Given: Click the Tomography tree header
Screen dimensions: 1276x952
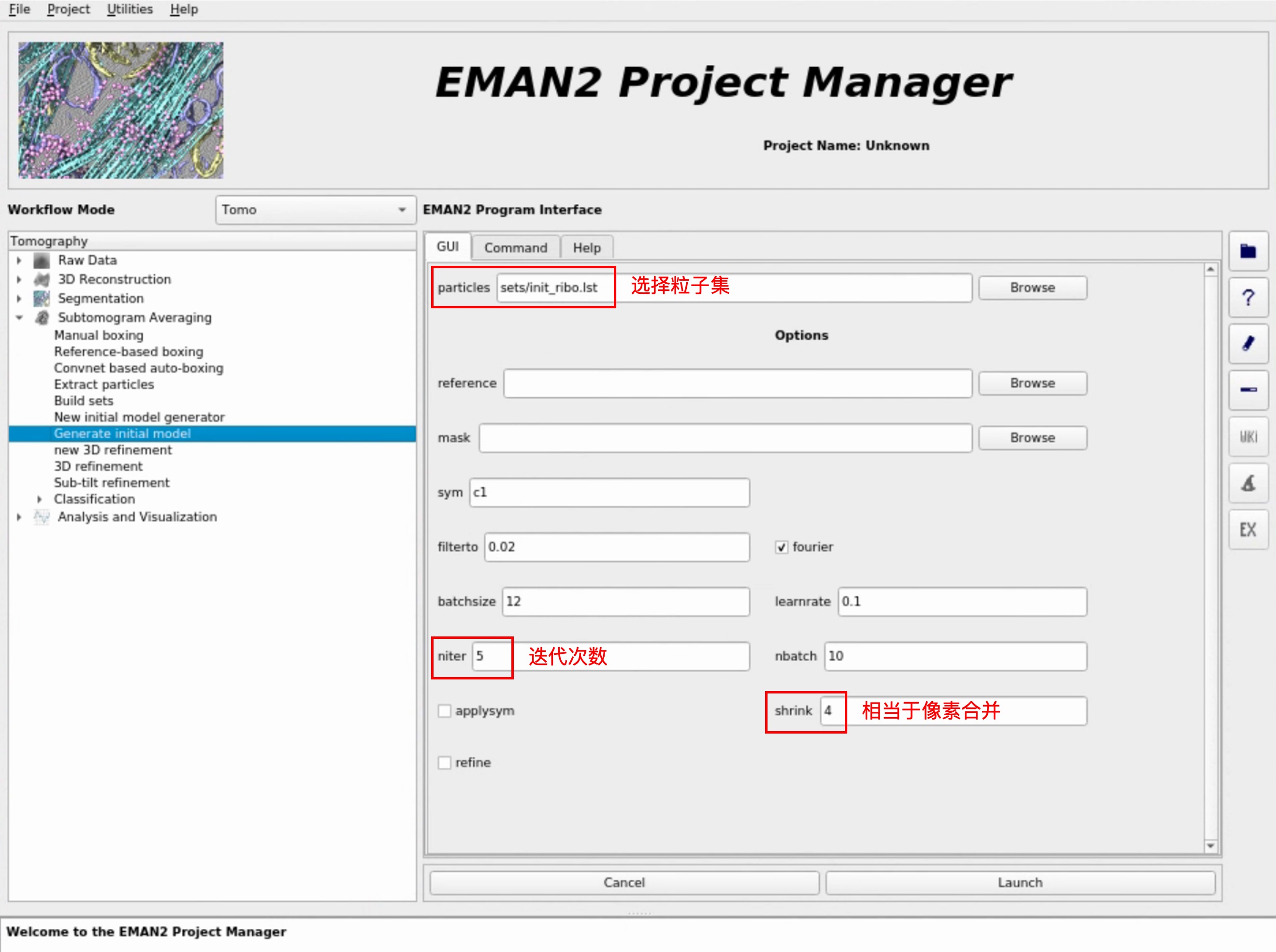Looking at the screenshot, I should click(x=212, y=241).
